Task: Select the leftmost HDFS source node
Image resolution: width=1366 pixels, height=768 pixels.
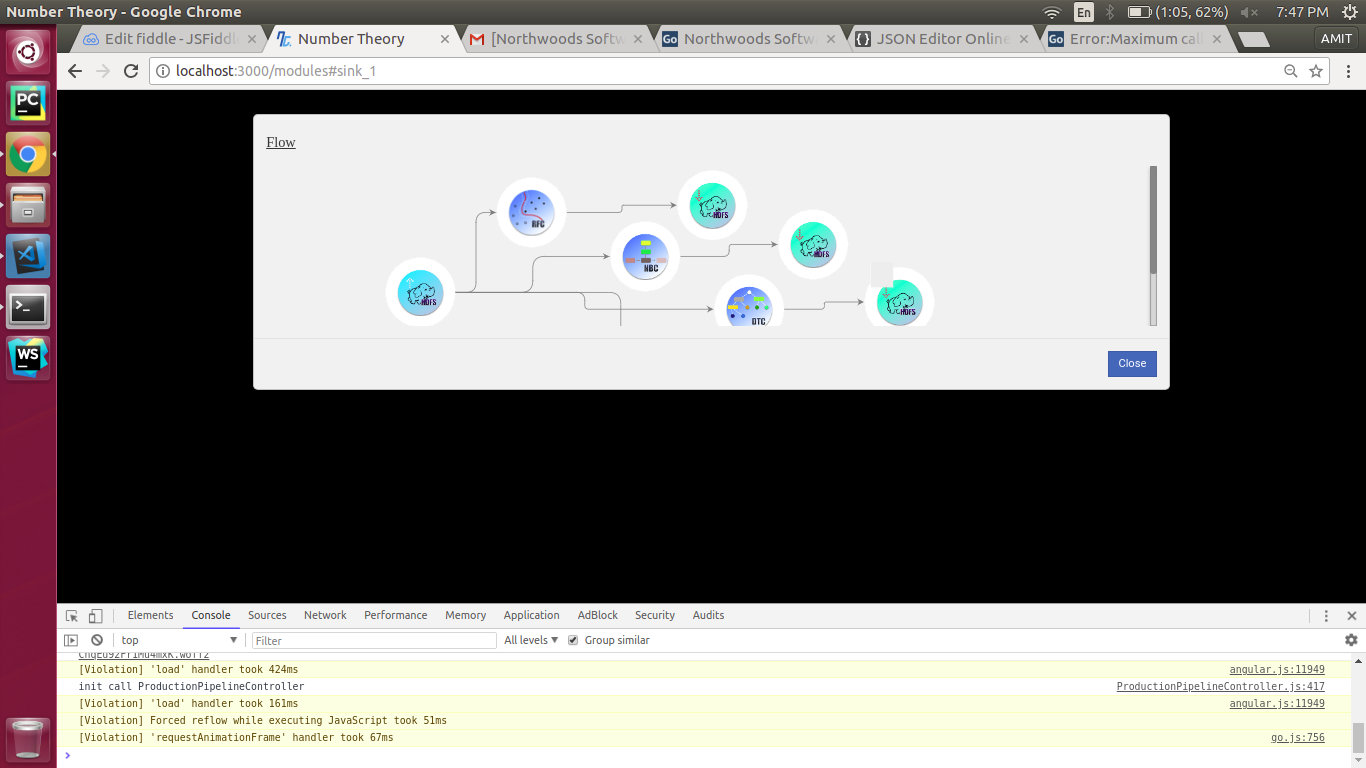Action: 420,293
